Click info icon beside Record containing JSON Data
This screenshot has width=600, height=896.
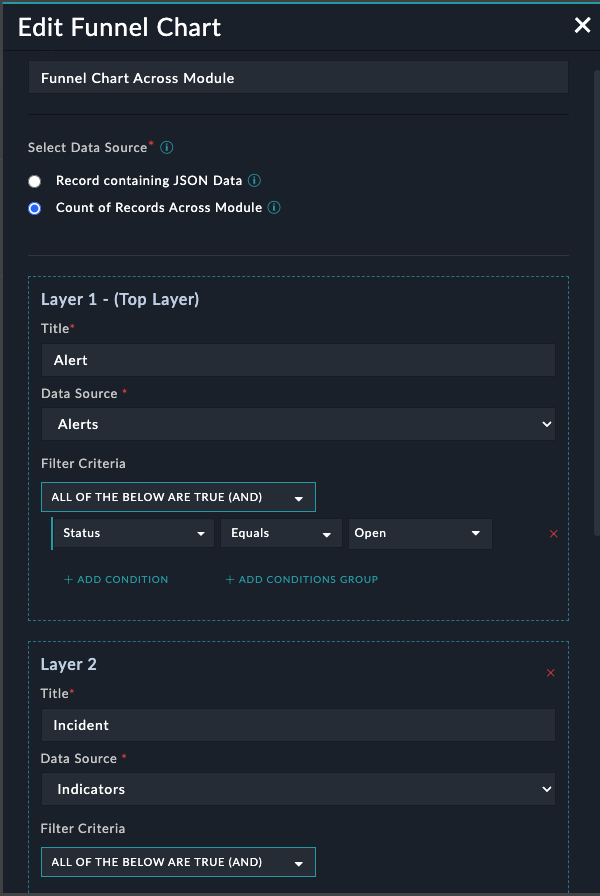(254, 181)
